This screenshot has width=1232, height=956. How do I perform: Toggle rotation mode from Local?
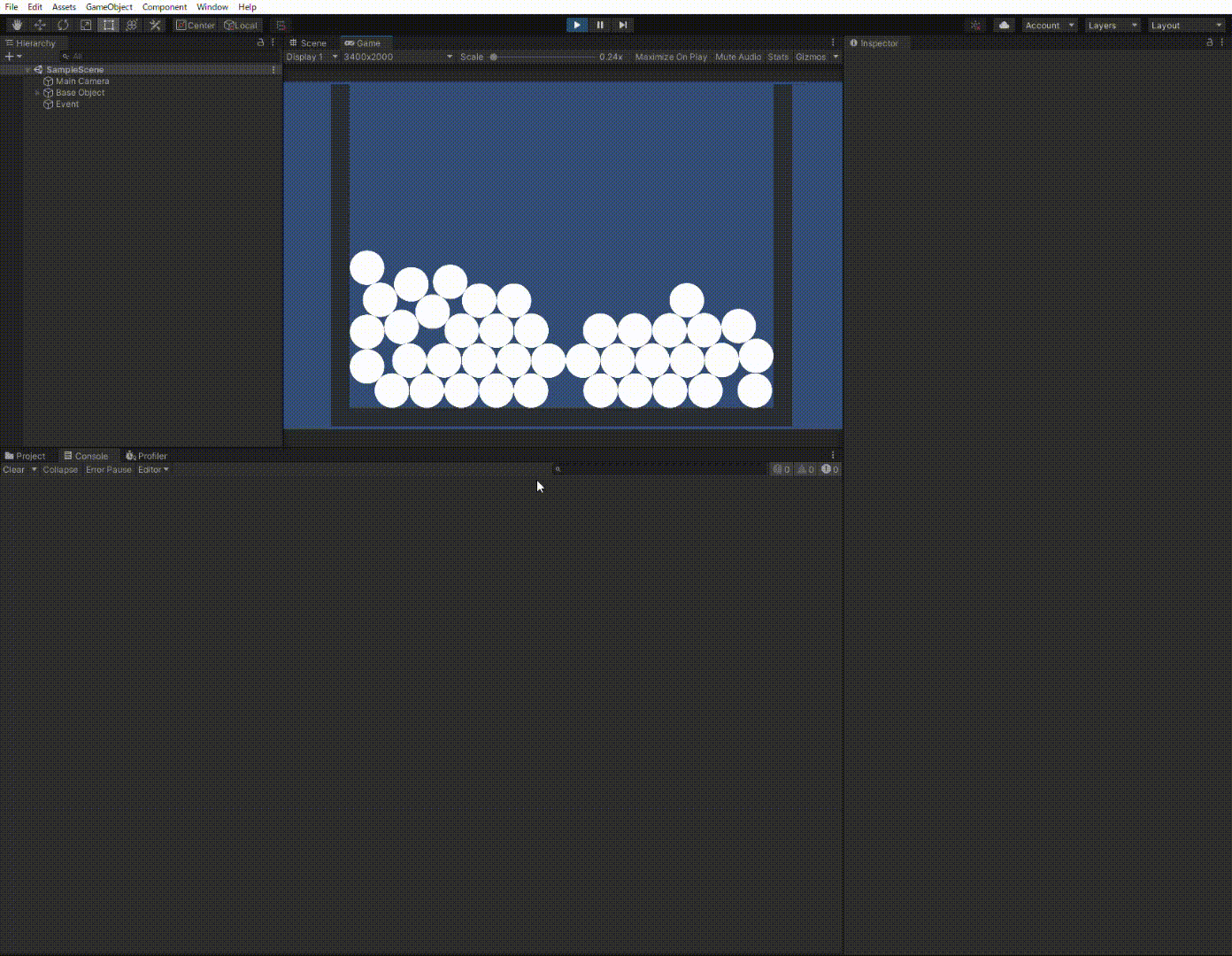pyautogui.click(x=240, y=25)
